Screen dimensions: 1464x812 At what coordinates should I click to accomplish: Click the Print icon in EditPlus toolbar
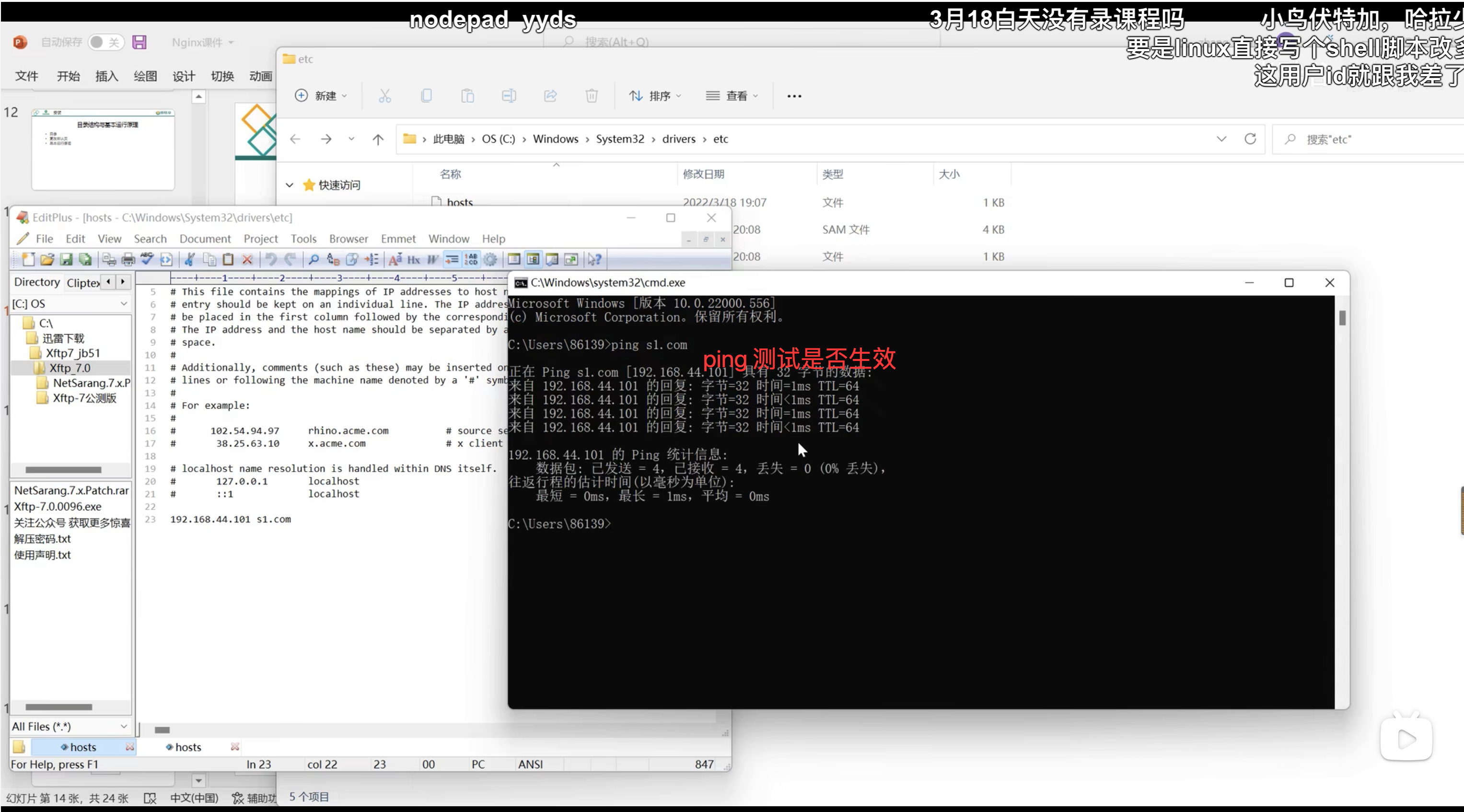(128, 260)
